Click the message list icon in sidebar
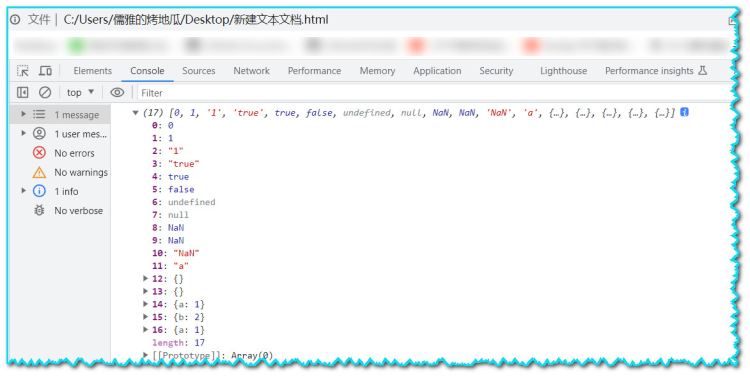 (39, 114)
